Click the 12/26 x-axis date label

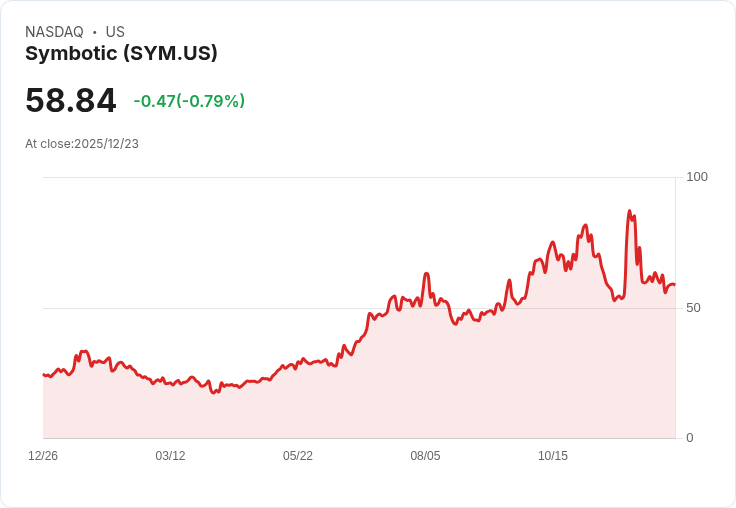point(43,456)
